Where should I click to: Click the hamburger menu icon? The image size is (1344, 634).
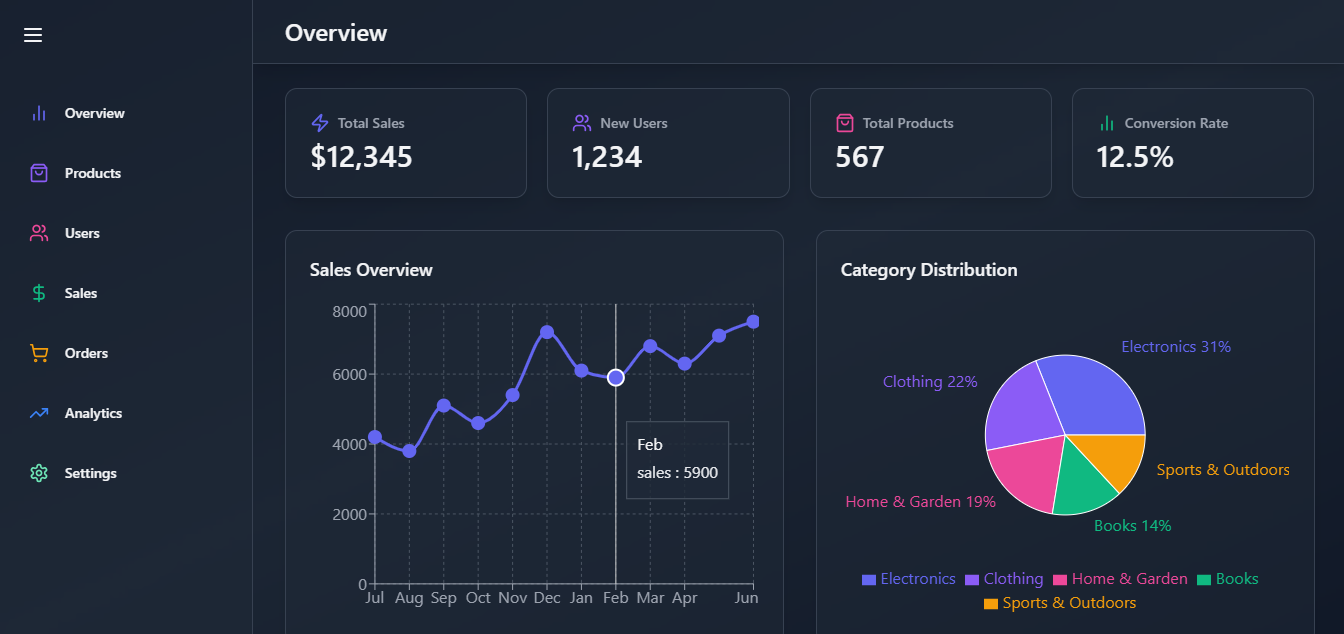pyautogui.click(x=33, y=35)
